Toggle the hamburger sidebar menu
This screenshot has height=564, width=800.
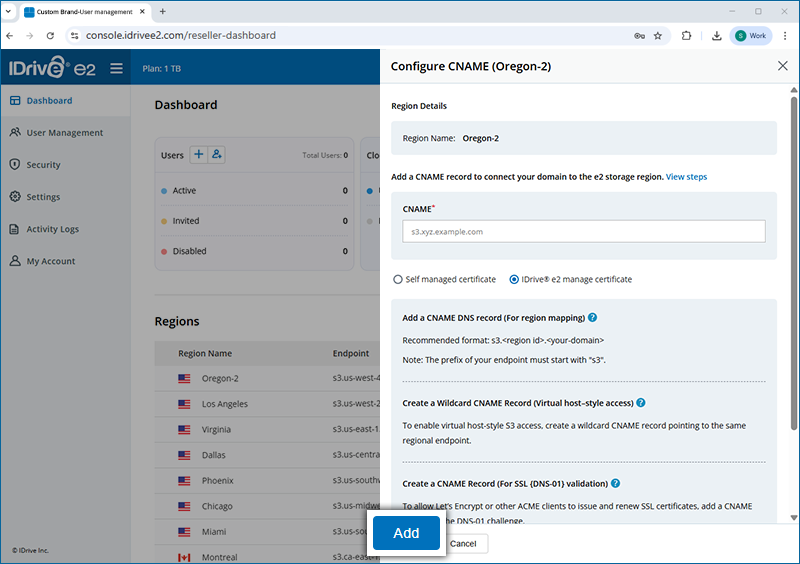(x=116, y=68)
